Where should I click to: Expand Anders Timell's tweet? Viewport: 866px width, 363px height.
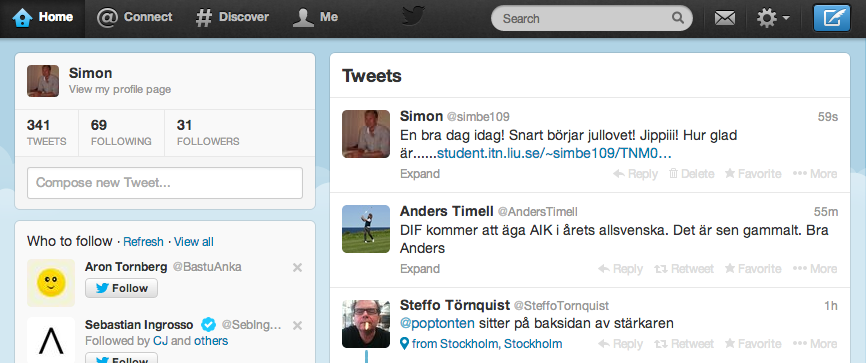coord(420,269)
